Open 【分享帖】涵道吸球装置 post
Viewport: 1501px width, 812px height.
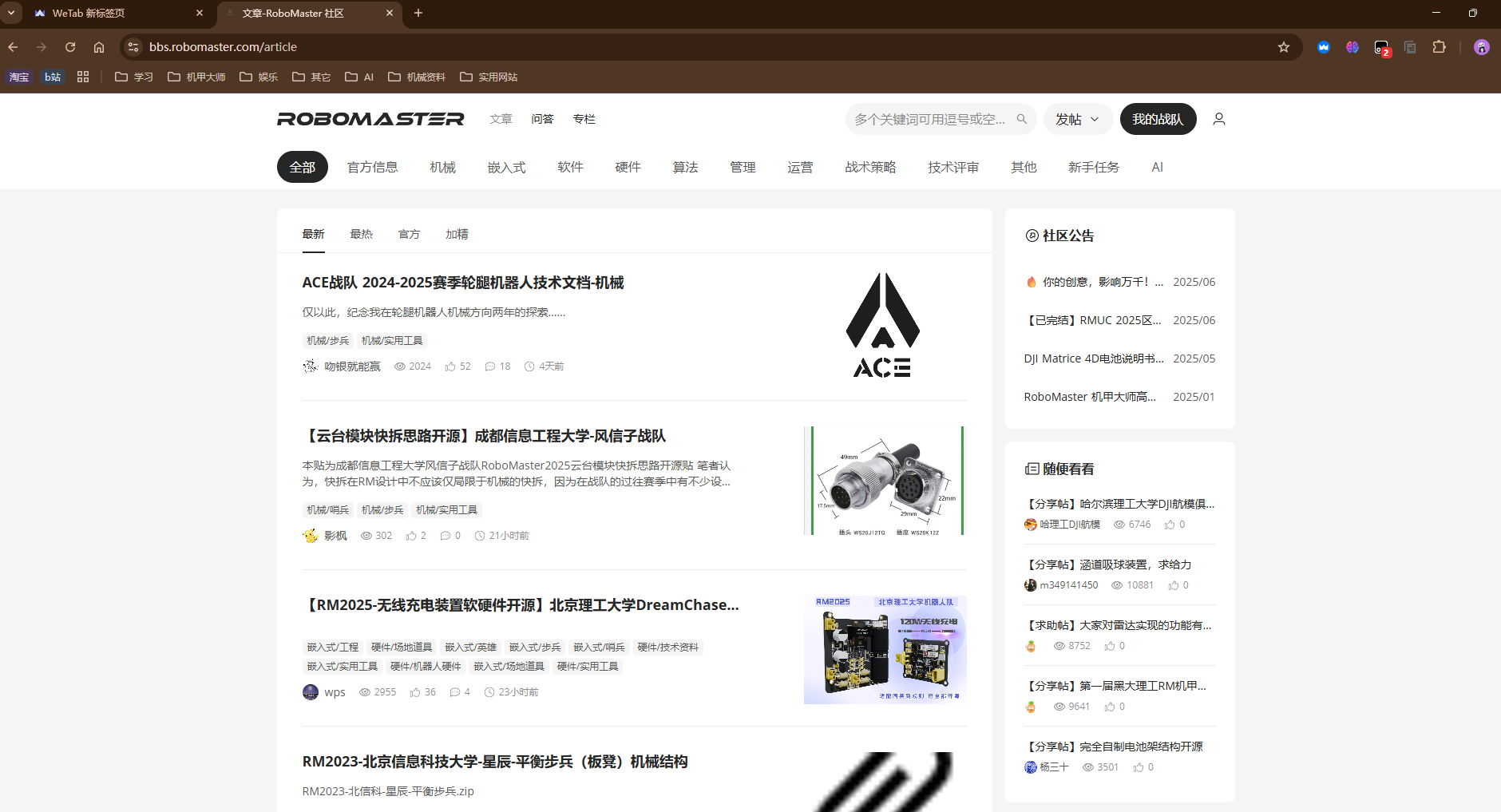click(1108, 564)
